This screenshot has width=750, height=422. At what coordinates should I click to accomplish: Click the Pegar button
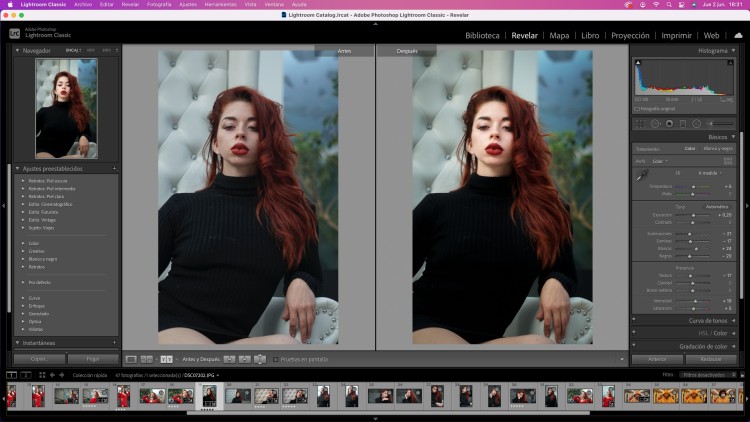[93, 359]
